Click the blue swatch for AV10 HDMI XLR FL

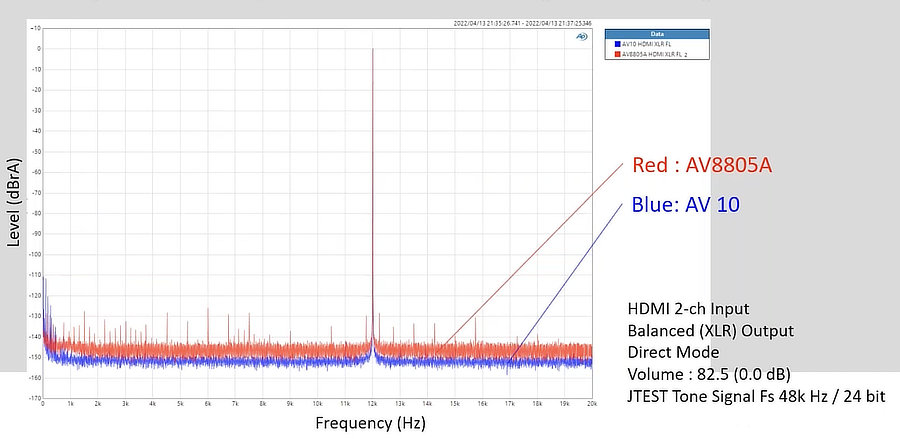(617, 44)
